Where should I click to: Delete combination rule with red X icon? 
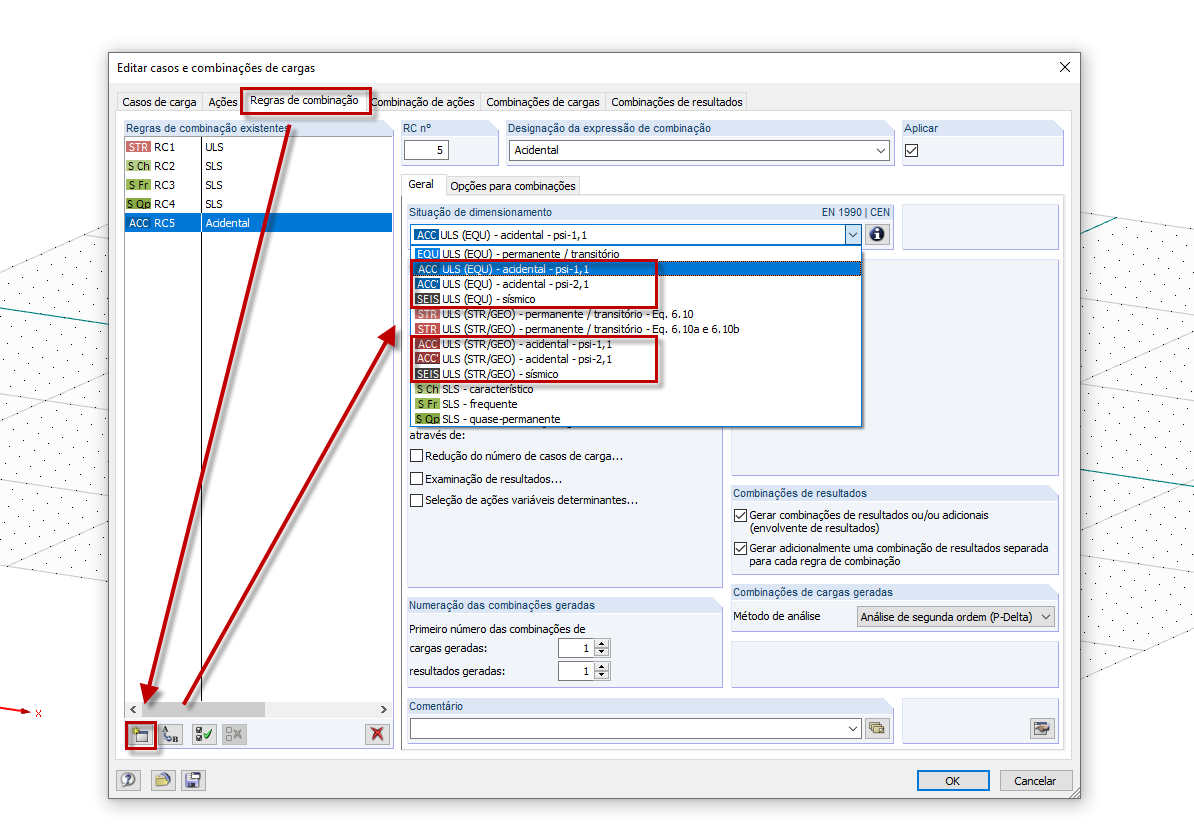click(x=377, y=735)
